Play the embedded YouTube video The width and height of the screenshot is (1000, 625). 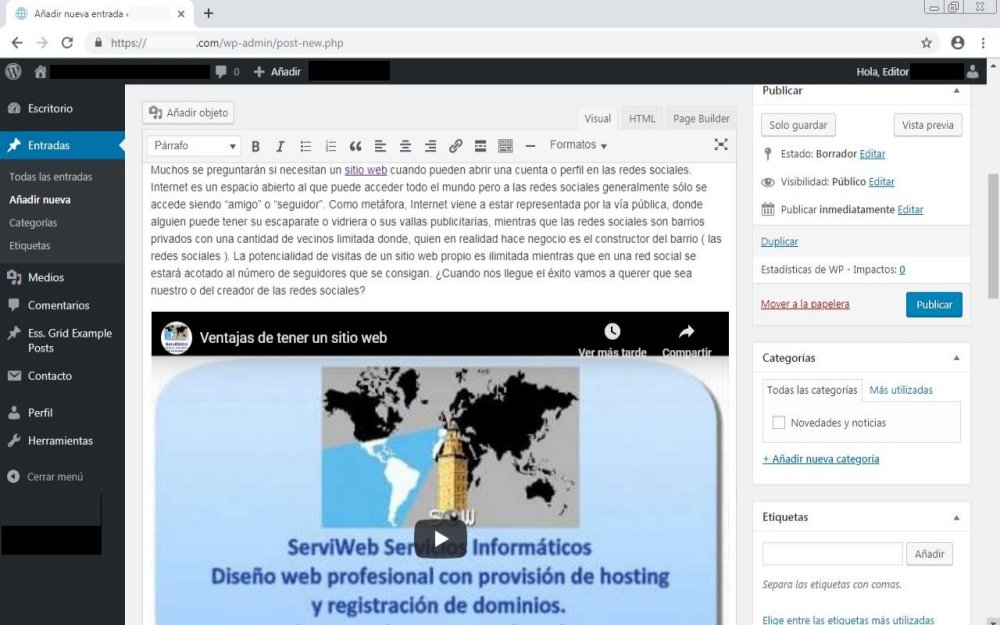440,538
